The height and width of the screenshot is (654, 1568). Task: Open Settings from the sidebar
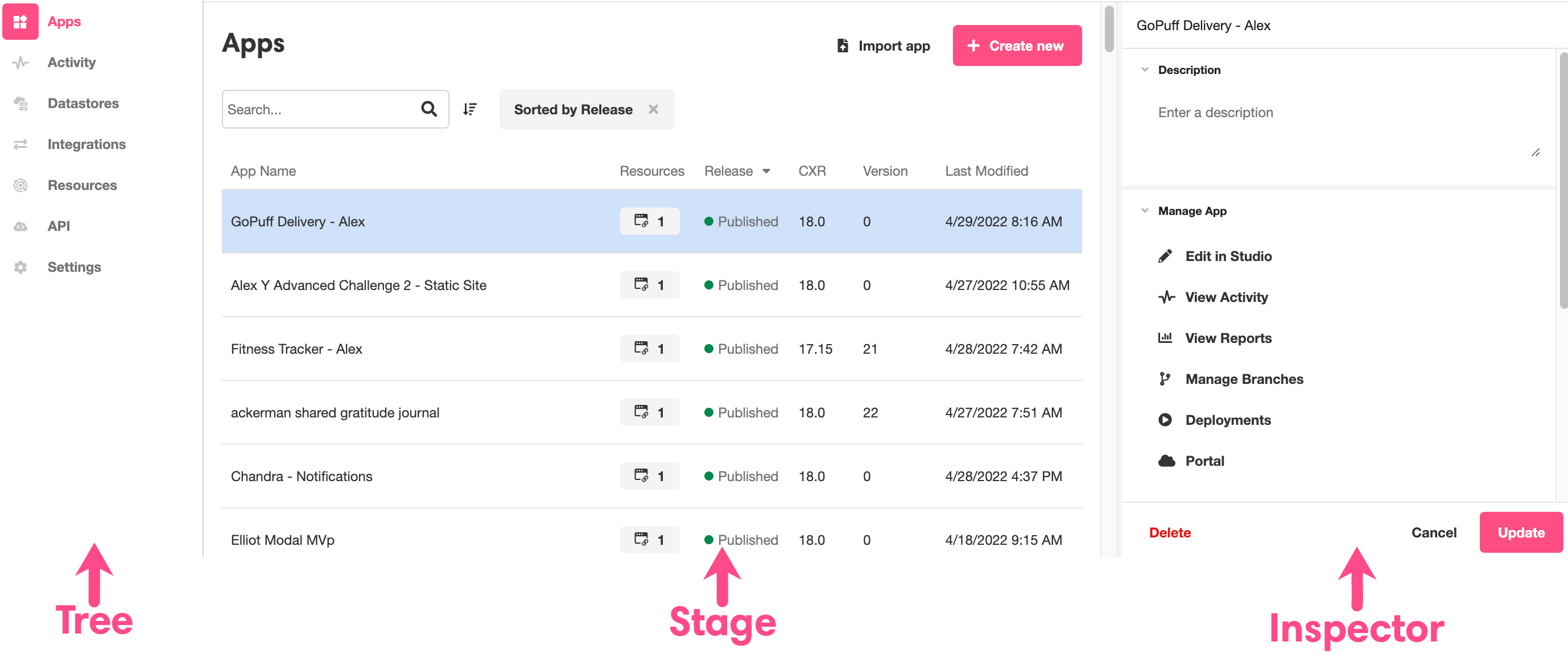point(75,267)
